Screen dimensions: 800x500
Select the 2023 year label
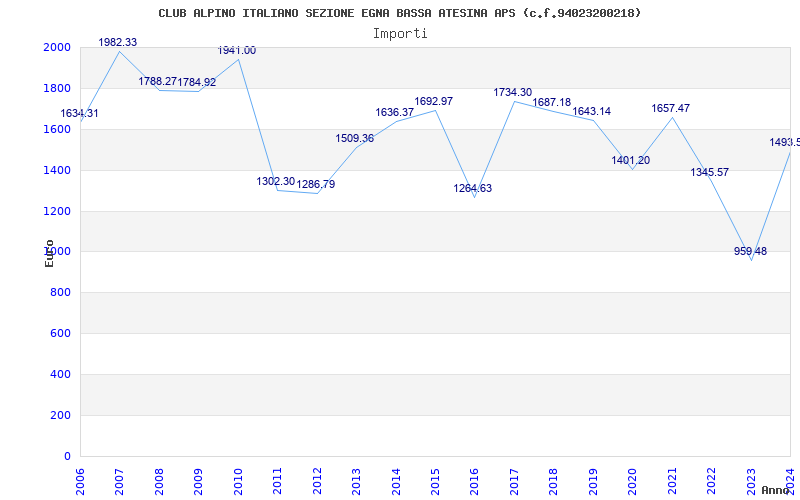point(752,481)
